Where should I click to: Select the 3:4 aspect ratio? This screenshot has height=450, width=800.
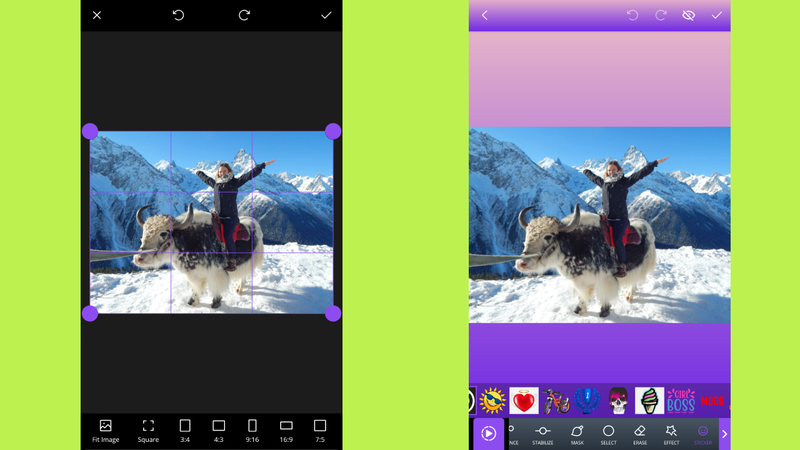coord(185,430)
